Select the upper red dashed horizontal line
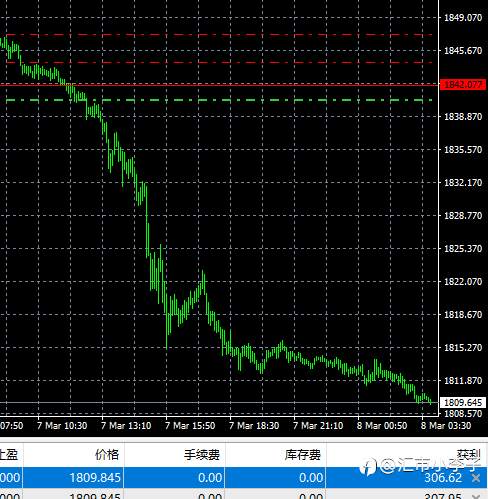The height and width of the screenshot is (499, 488). (x=219, y=34)
